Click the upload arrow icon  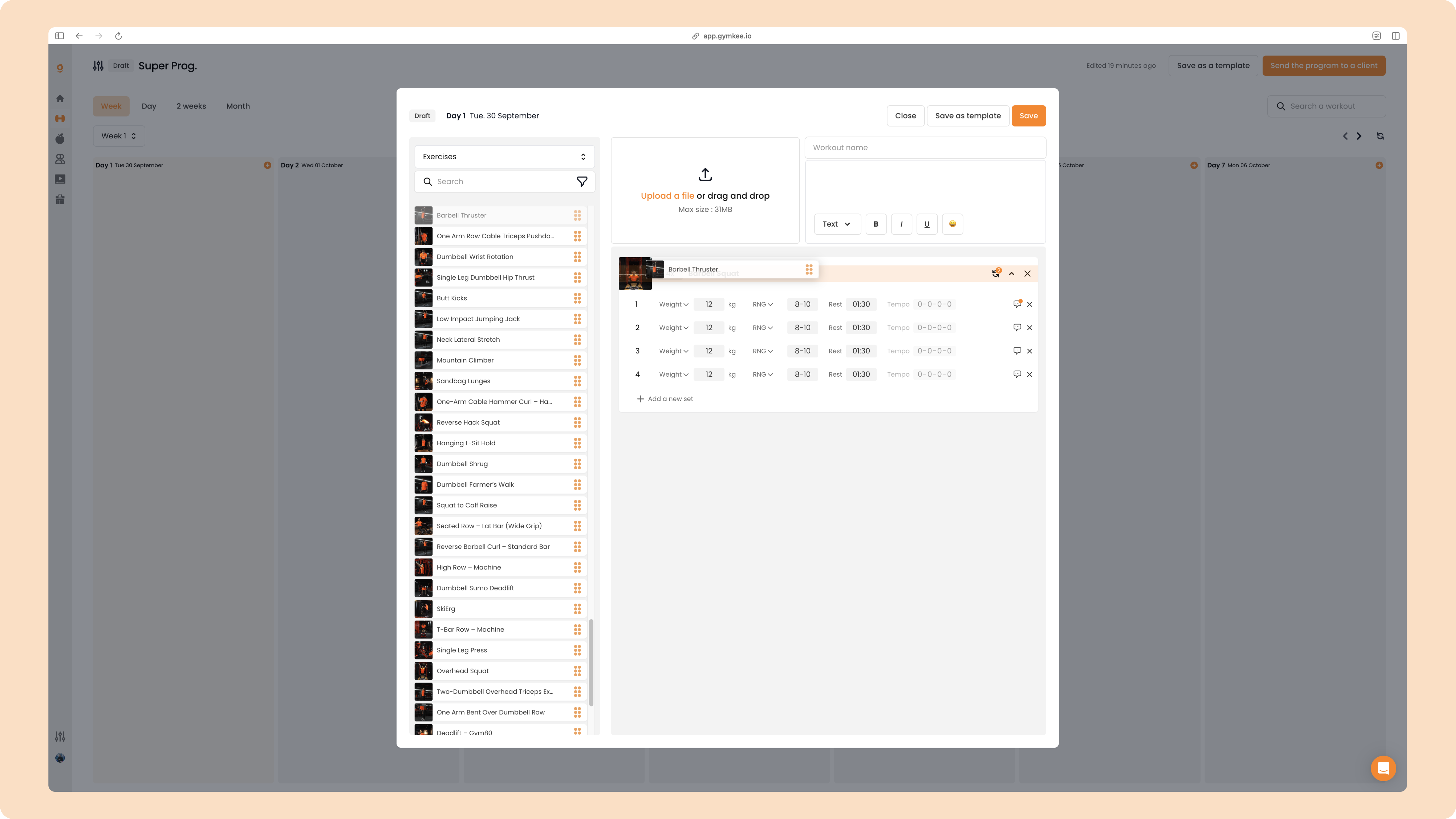[x=705, y=174]
